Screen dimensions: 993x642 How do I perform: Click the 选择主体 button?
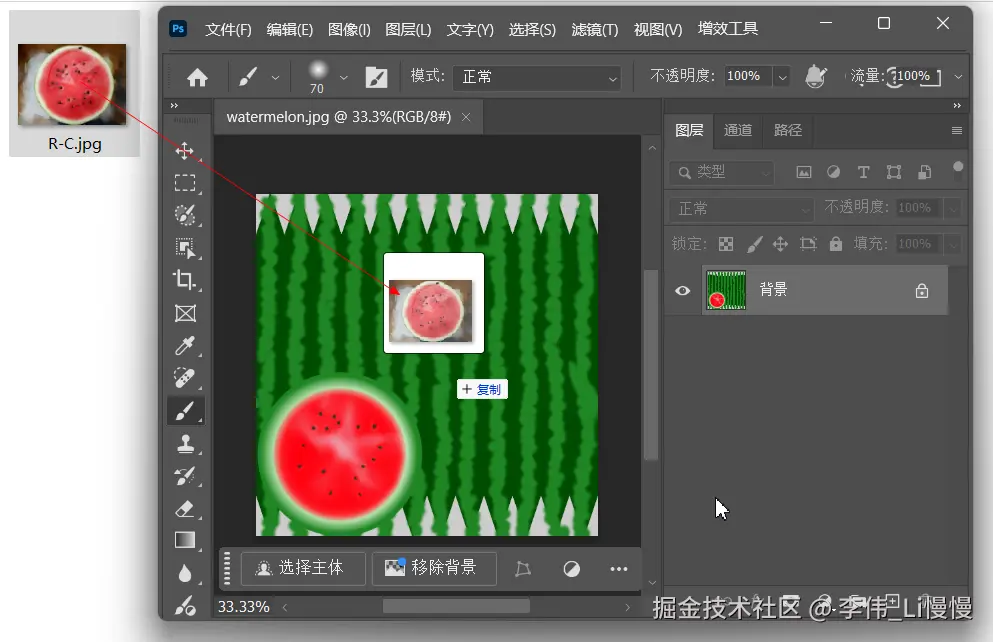tap(303, 568)
